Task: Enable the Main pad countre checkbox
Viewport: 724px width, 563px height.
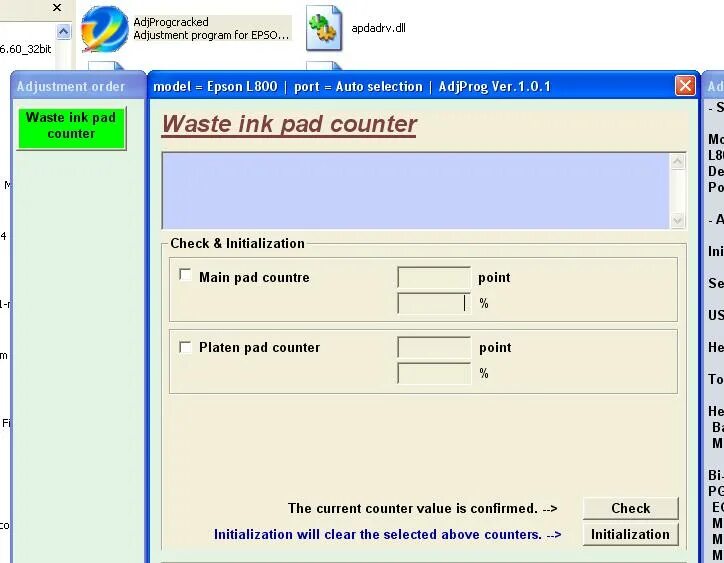Action: pos(185,275)
